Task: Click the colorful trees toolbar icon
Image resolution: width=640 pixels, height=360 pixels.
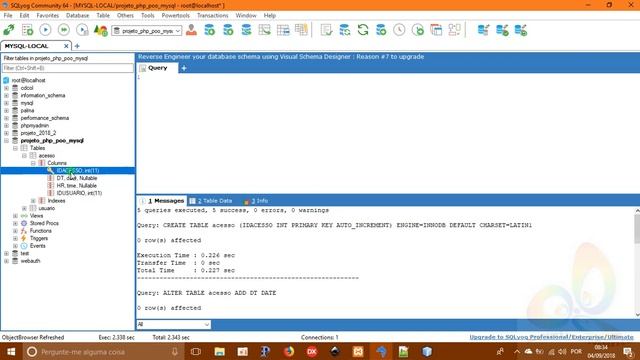Action: click(x=100, y=30)
